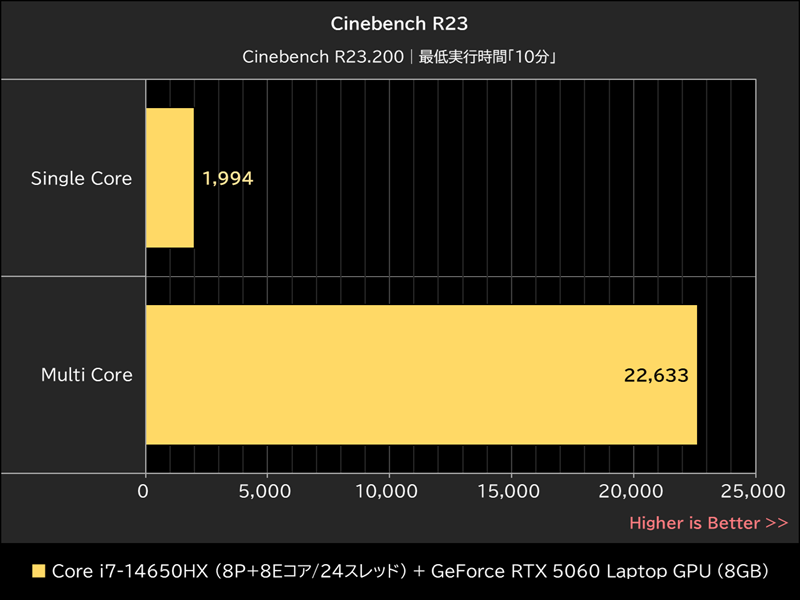This screenshot has height=600, width=800.
Task: Click the Cinebench R23 chart title
Action: tap(399, 23)
